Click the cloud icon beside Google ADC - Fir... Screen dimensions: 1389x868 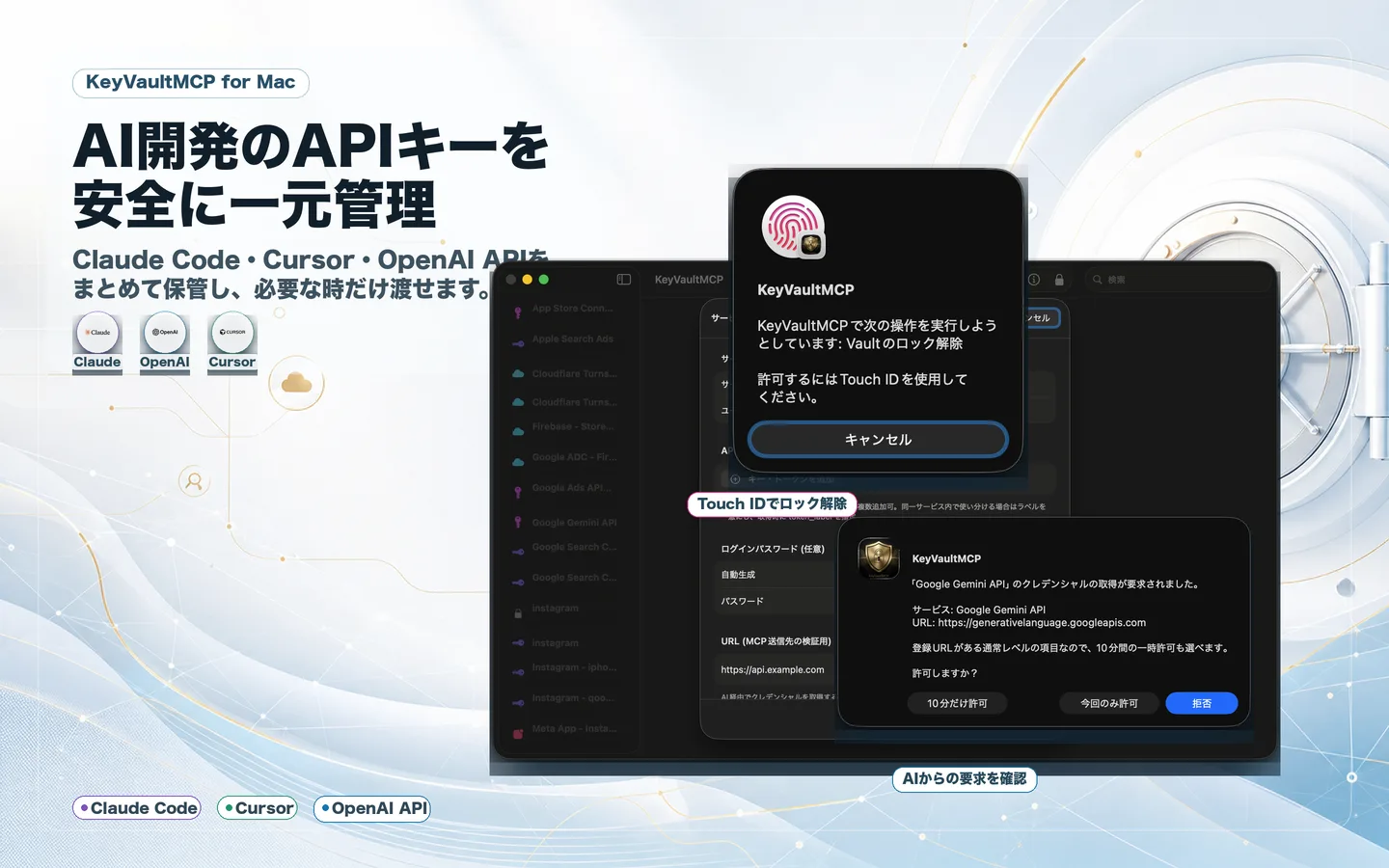[x=518, y=461]
